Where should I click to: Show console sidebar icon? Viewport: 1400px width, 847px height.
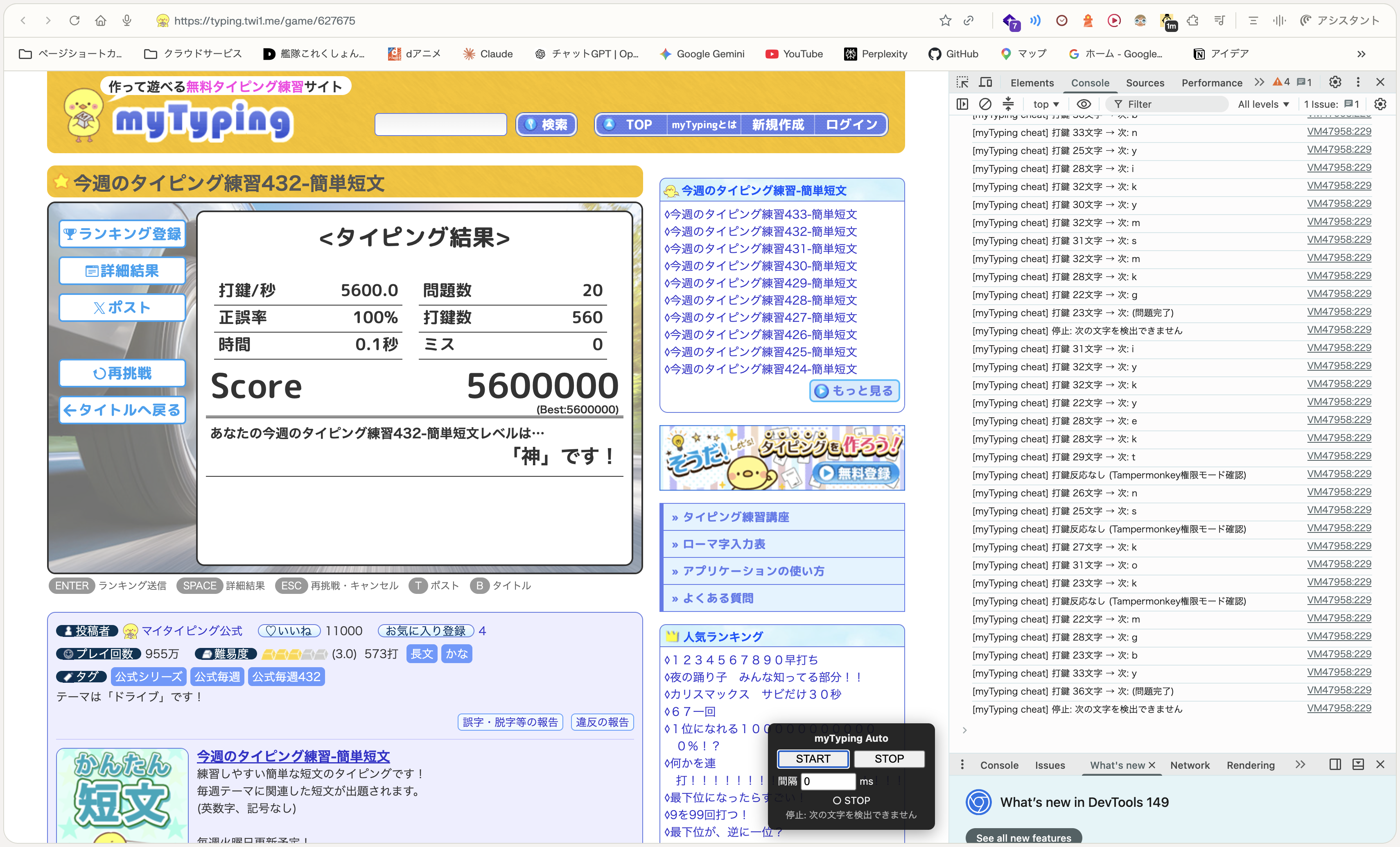(962, 104)
